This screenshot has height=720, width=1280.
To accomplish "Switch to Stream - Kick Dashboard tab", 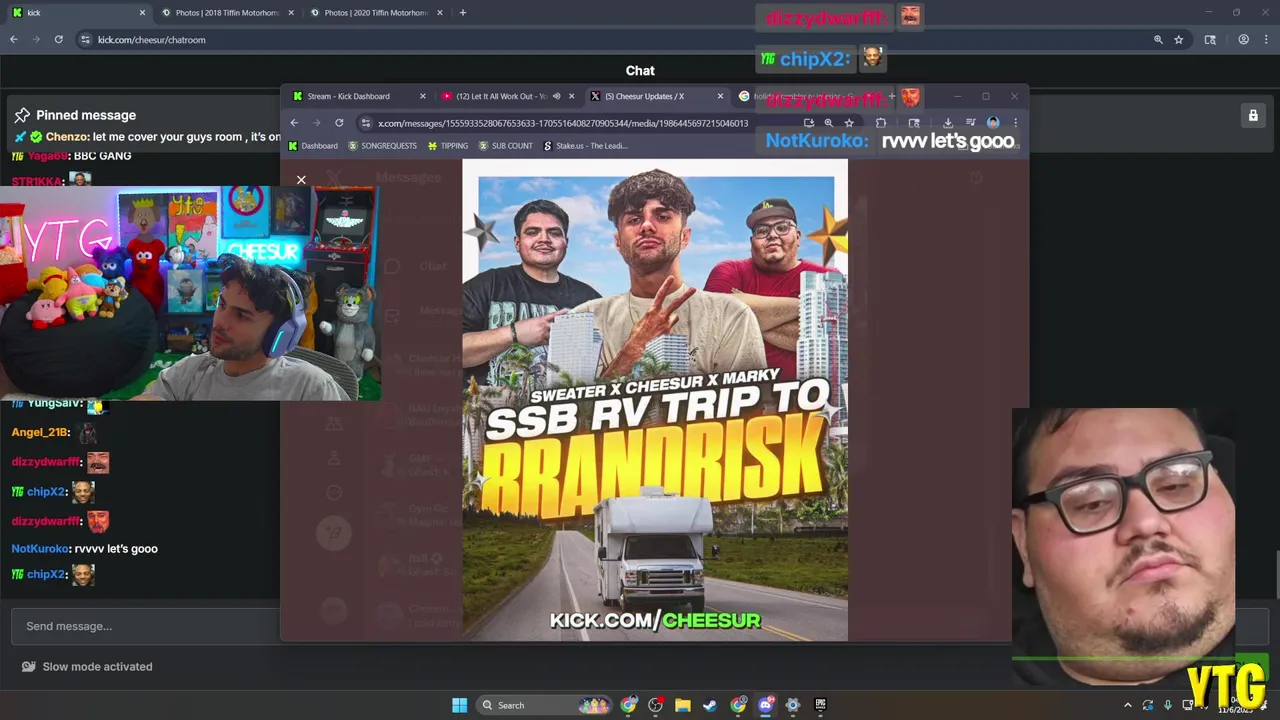I will pyautogui.click(x=356, y=96).
